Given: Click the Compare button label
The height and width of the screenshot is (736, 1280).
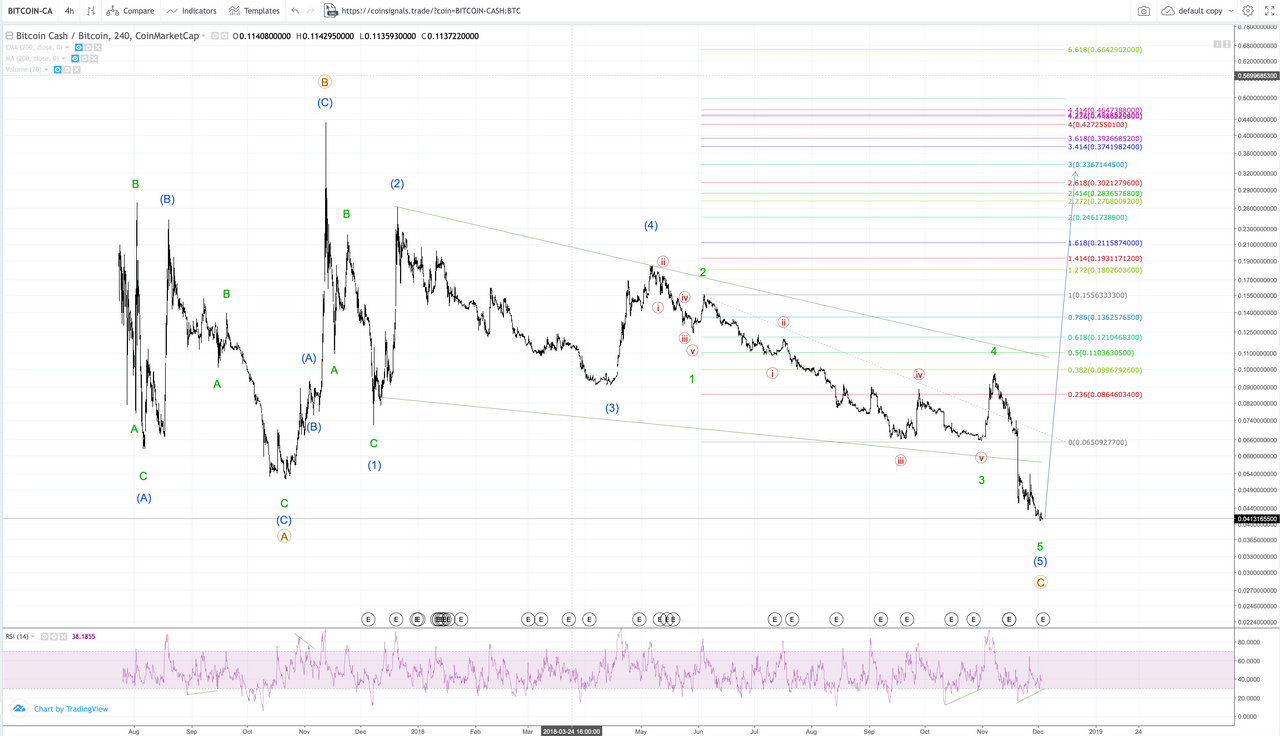Looking at the screenshot, I should [139, 11].
